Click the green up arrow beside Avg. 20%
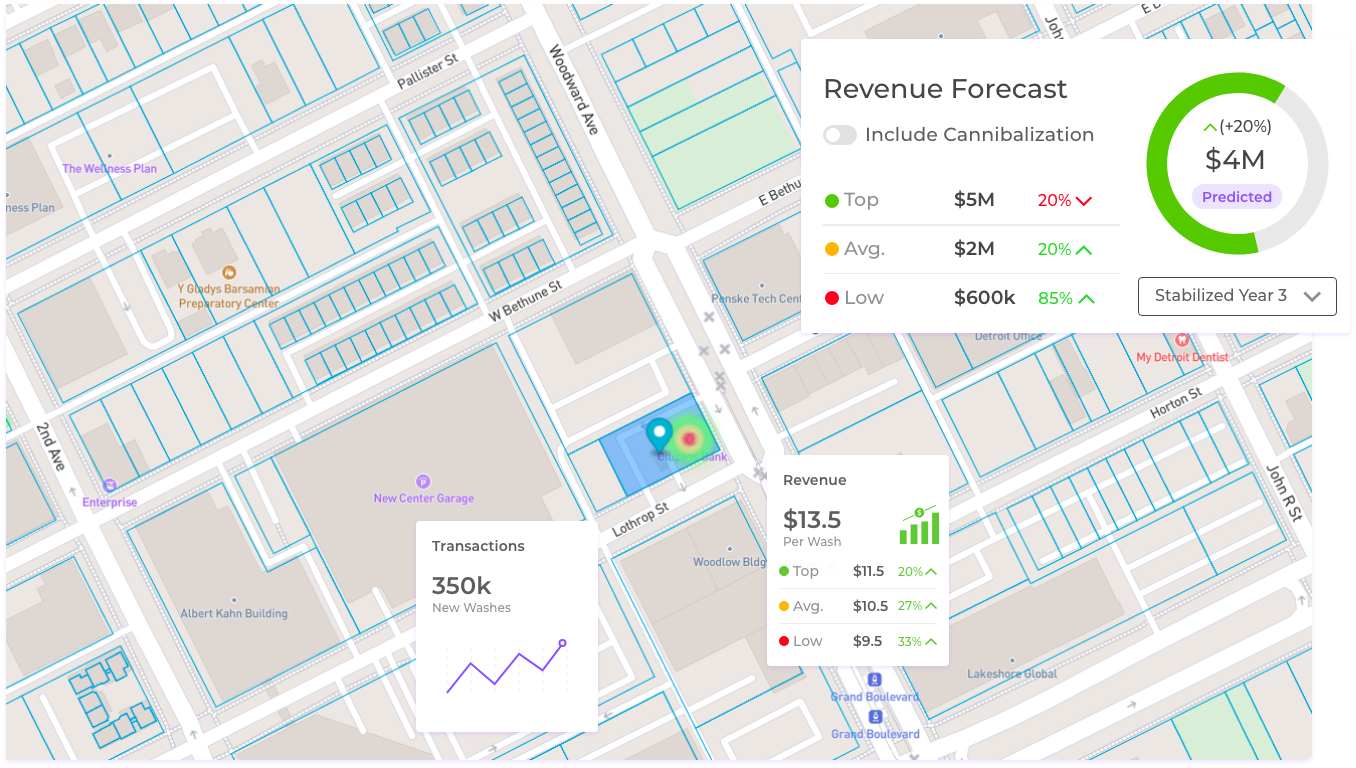Image resolution: width=1356 pixels, height=768 pixels. point(1084,249)
